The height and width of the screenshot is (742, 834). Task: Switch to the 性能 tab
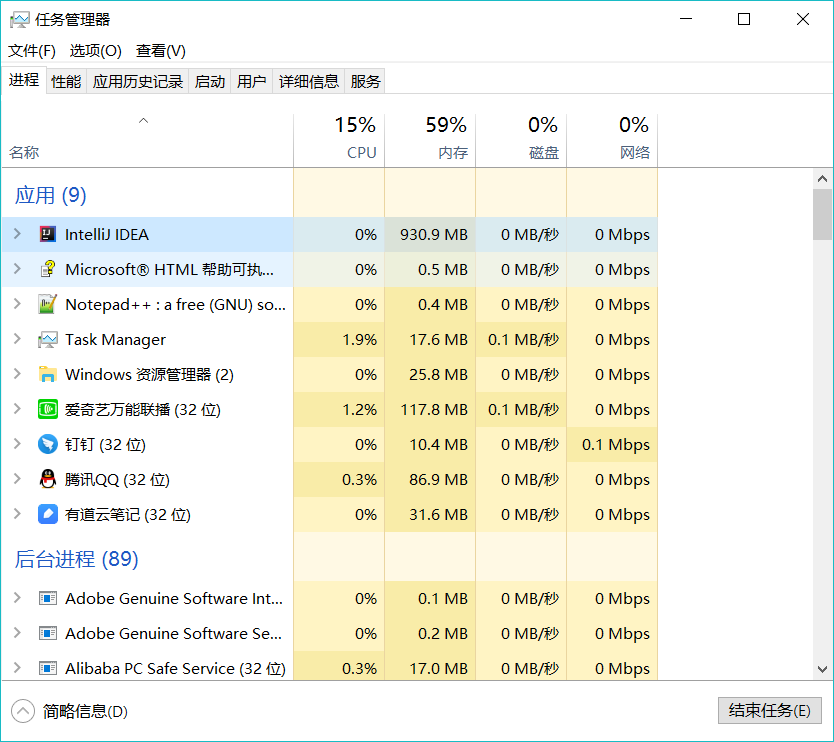pos(66,82)
